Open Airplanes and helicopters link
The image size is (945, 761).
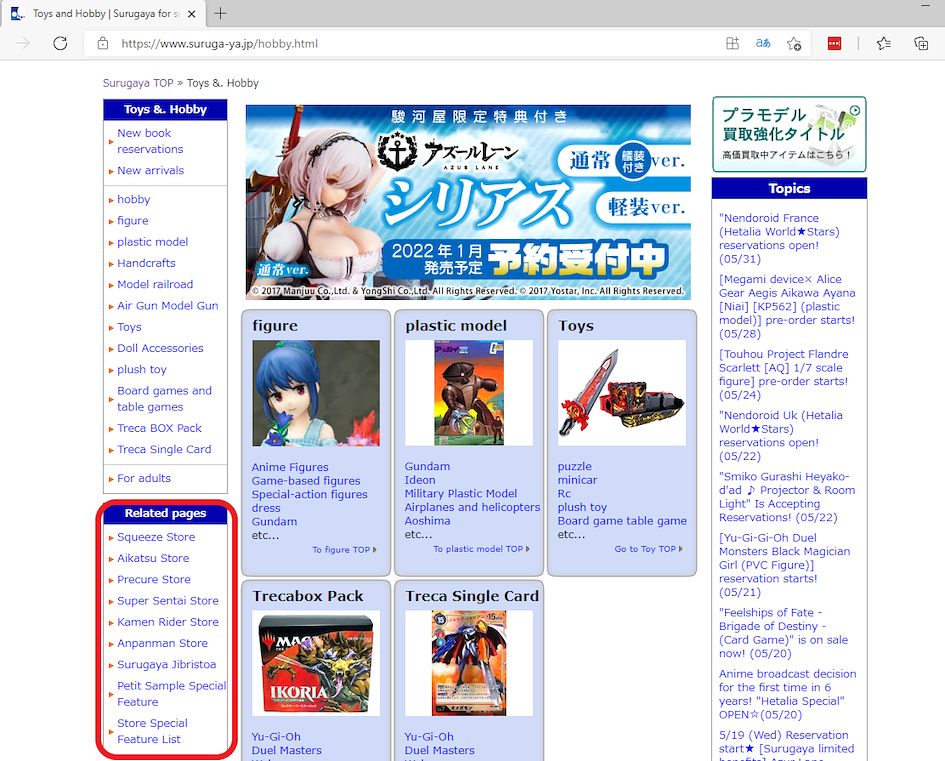point(472,507)
